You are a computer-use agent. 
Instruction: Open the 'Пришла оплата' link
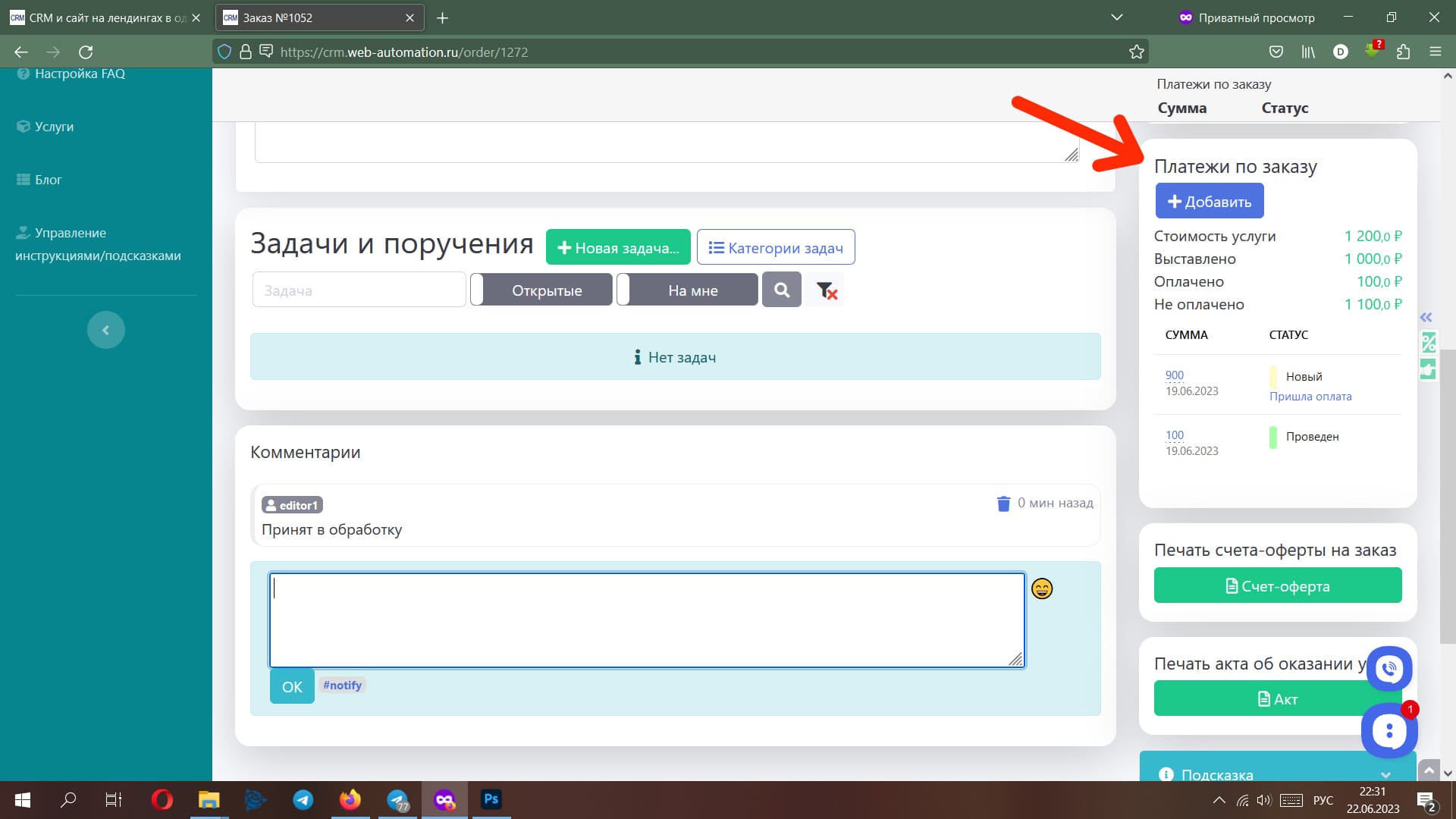[x=1310, y=396]
